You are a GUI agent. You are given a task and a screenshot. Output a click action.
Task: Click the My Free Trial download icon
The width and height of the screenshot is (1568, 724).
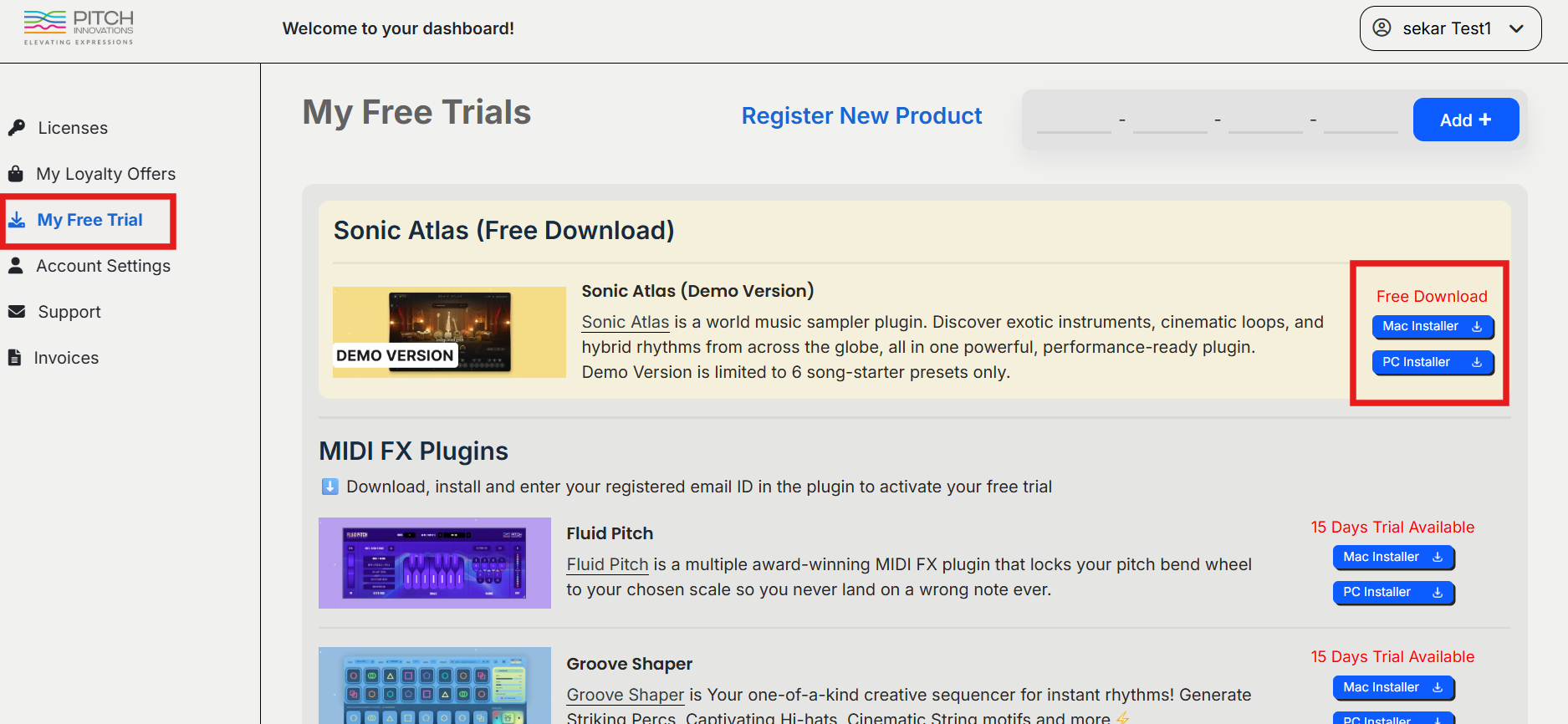(x=17, y=220)
